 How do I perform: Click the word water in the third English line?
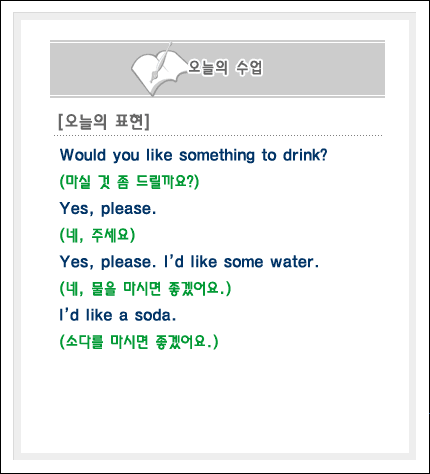pos(292,262)
